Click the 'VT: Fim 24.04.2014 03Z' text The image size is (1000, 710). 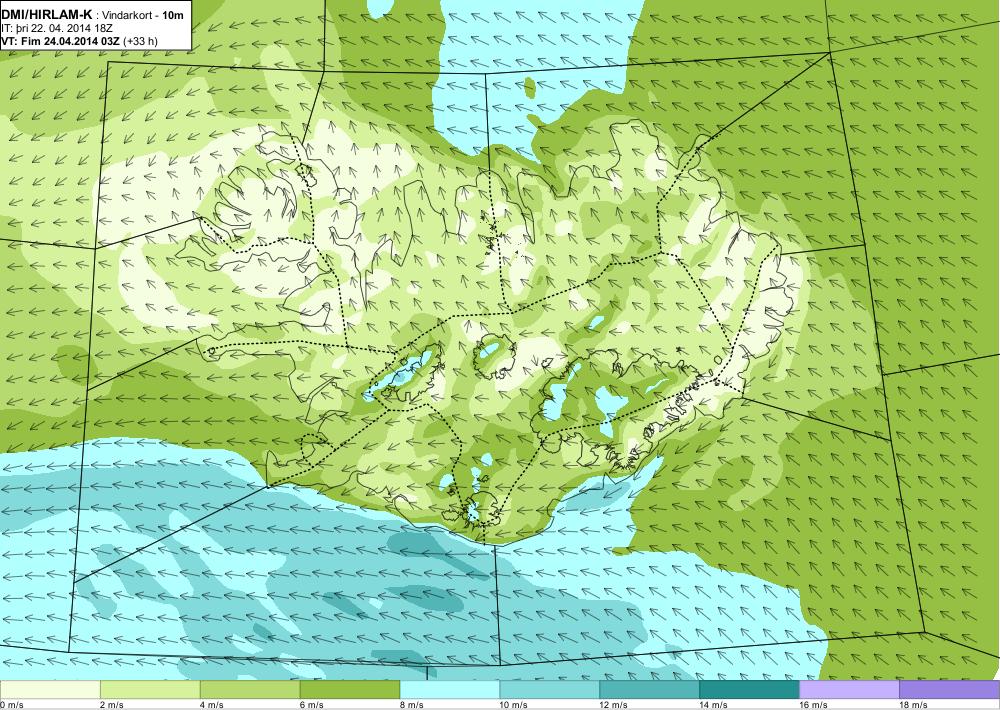(61, 41)
